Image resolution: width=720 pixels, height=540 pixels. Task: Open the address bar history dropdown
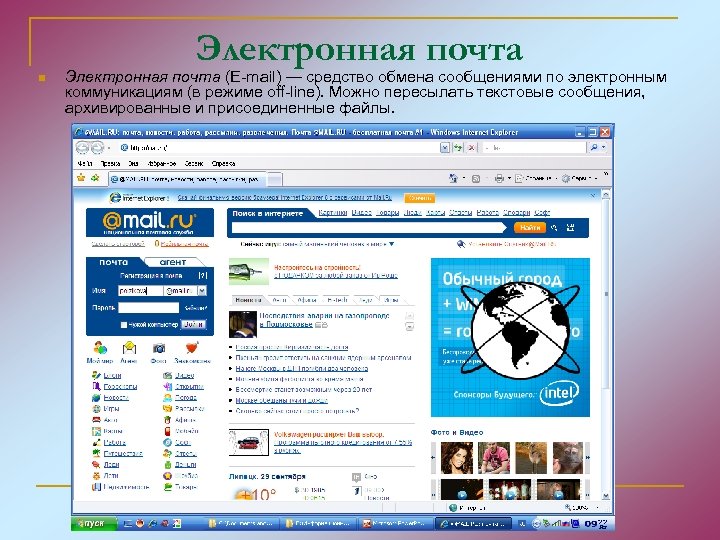pyautogui.click(x=444, y=148)
